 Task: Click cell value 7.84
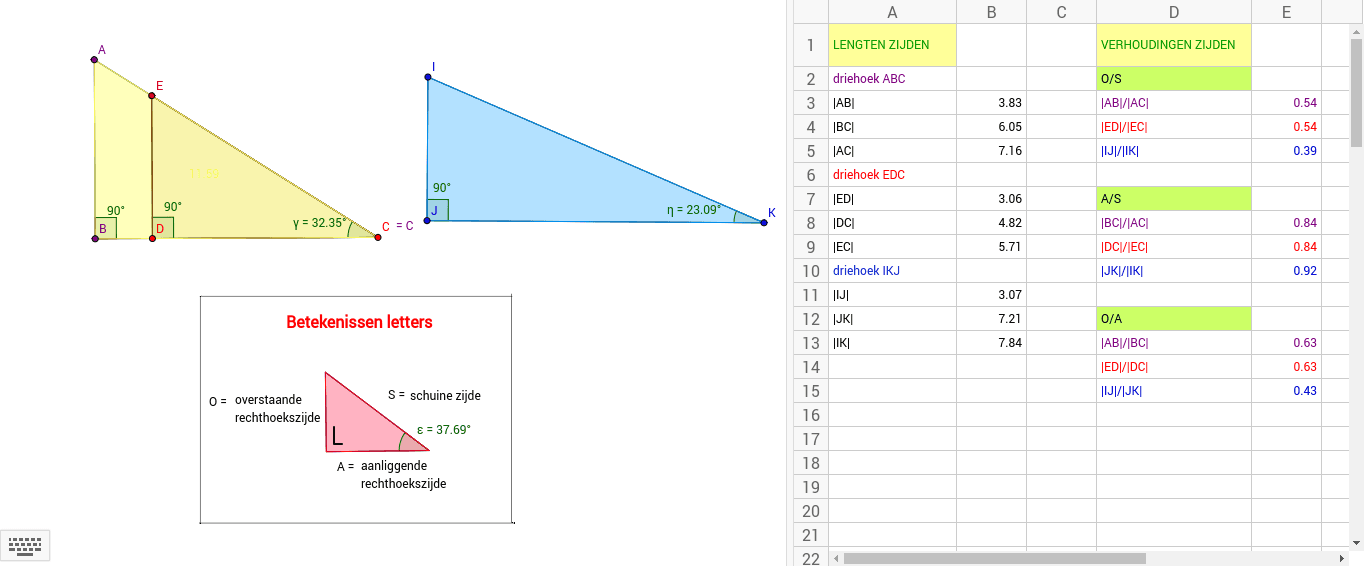[991, 343]
